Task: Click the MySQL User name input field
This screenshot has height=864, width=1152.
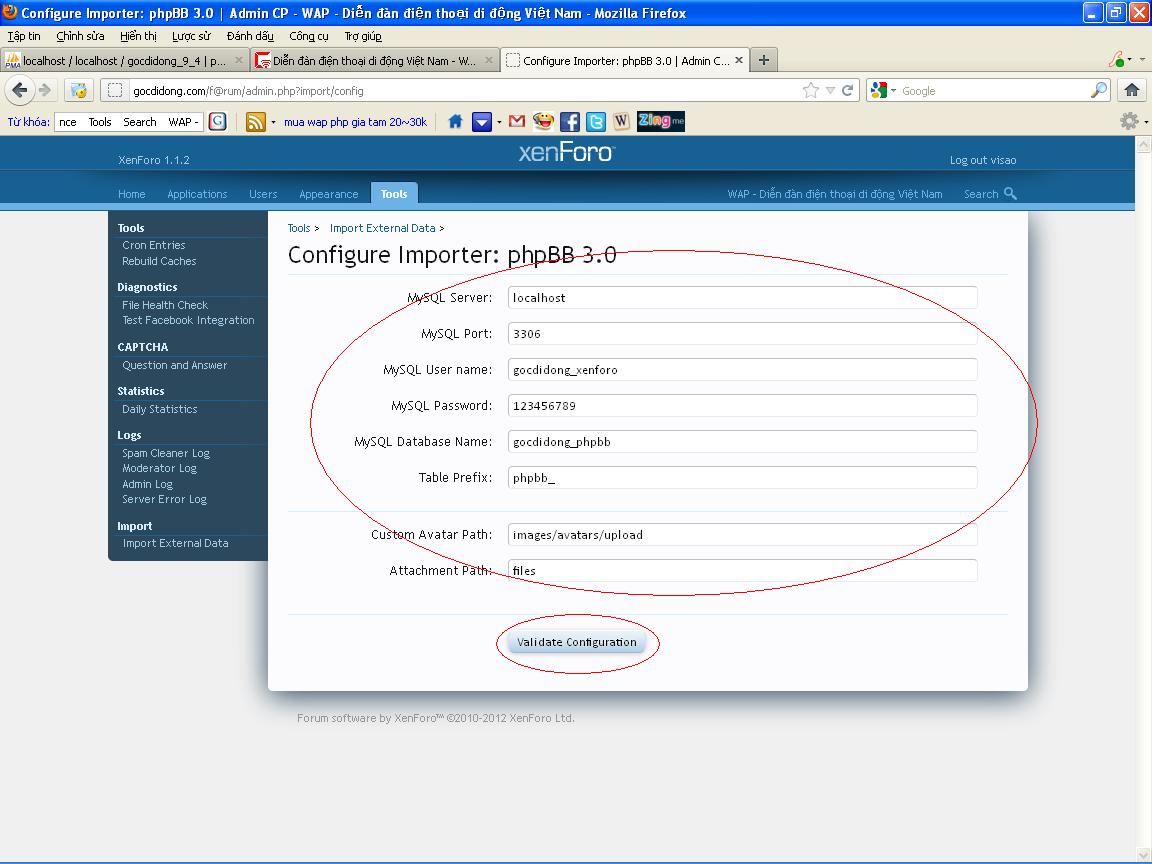Action: (743, 370)
